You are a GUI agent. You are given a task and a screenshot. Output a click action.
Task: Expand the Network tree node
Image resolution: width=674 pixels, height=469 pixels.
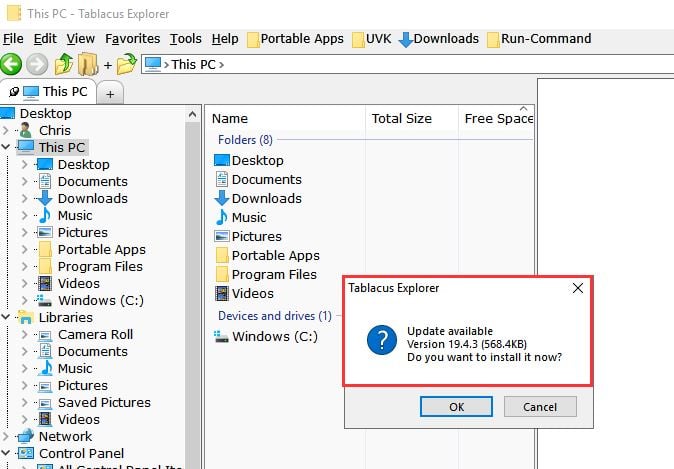point(6,436)
